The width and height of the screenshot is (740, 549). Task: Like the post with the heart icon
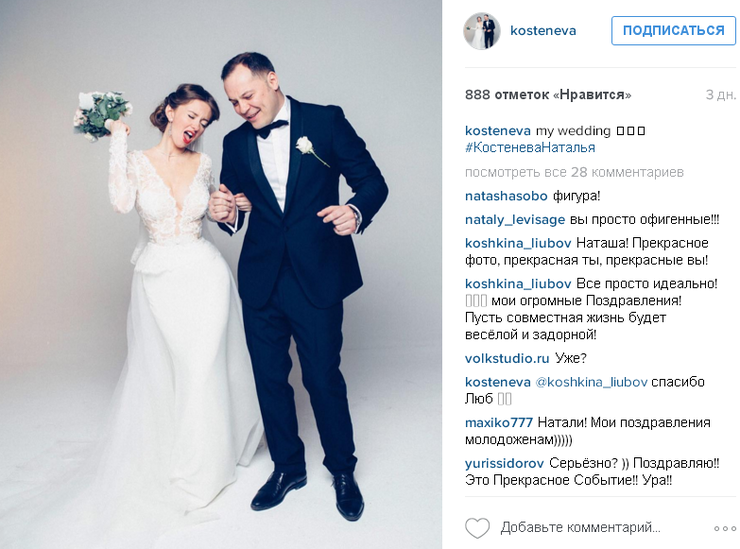coord(477,528)
